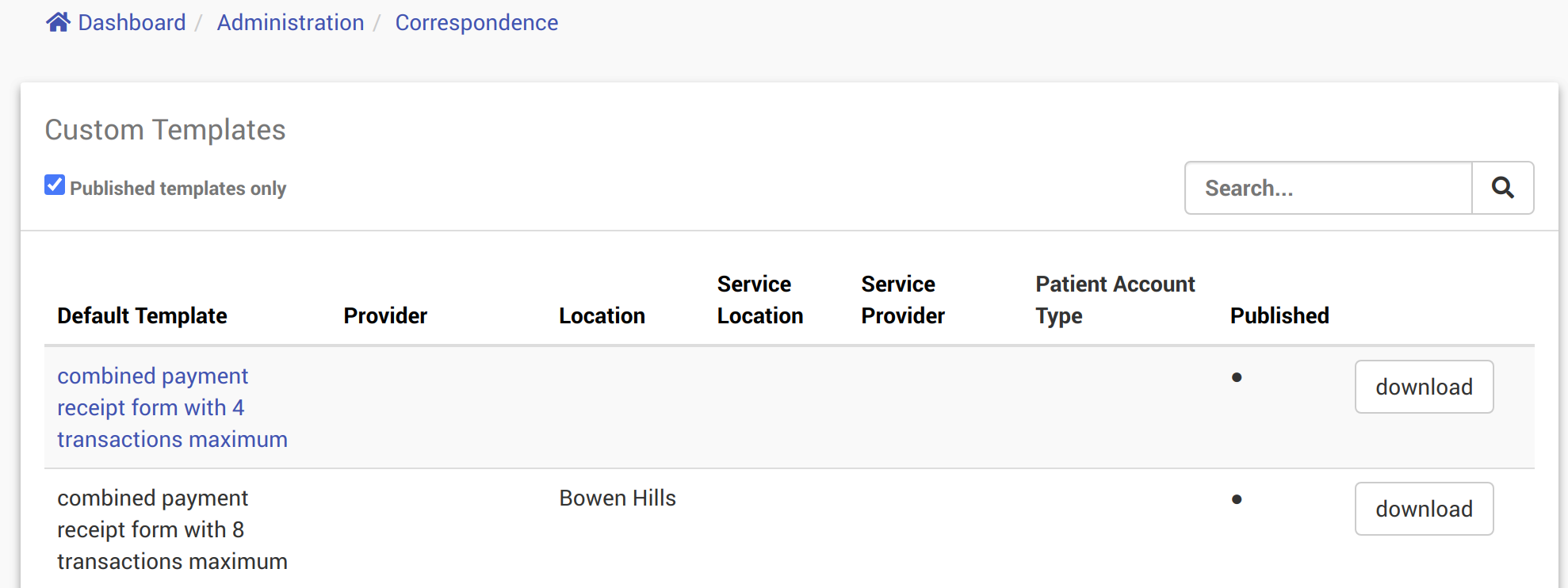Click the magnifying glass search button
Screen dimensions: 1568x588
click(x=1502, y=188)
